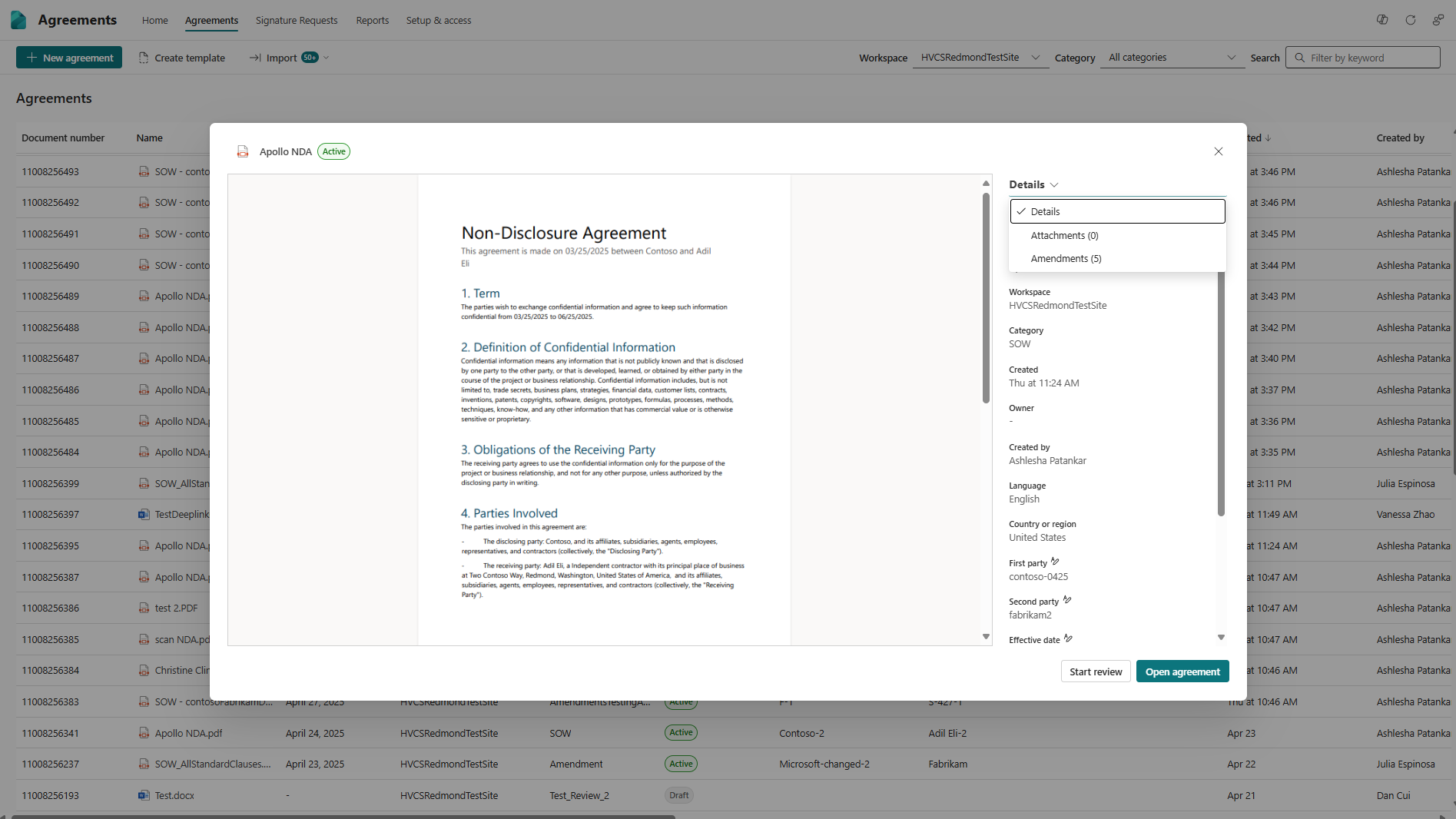The height and width of the screenshot is (819, 1456).
Task: Click the Start review button
Action: pos(1096,671)
